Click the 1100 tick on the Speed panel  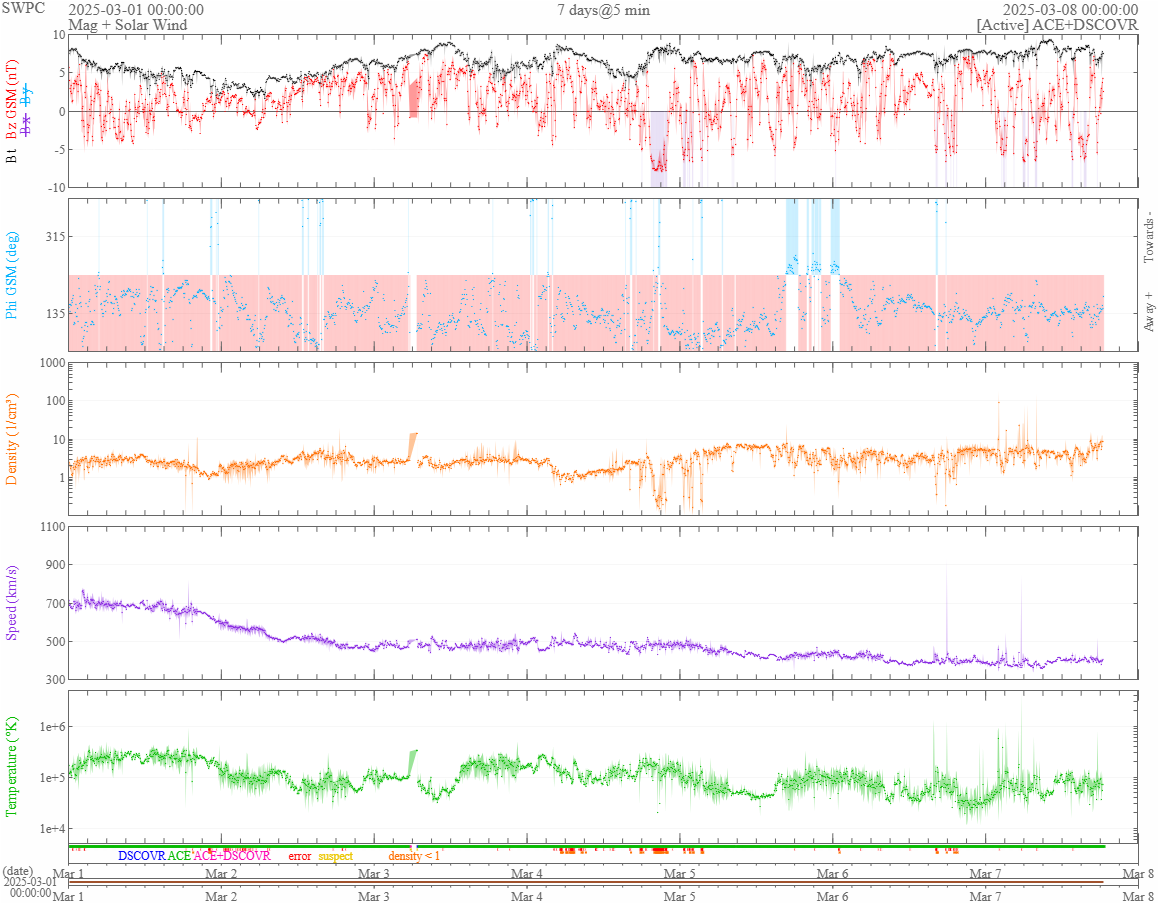pos(52,526)
